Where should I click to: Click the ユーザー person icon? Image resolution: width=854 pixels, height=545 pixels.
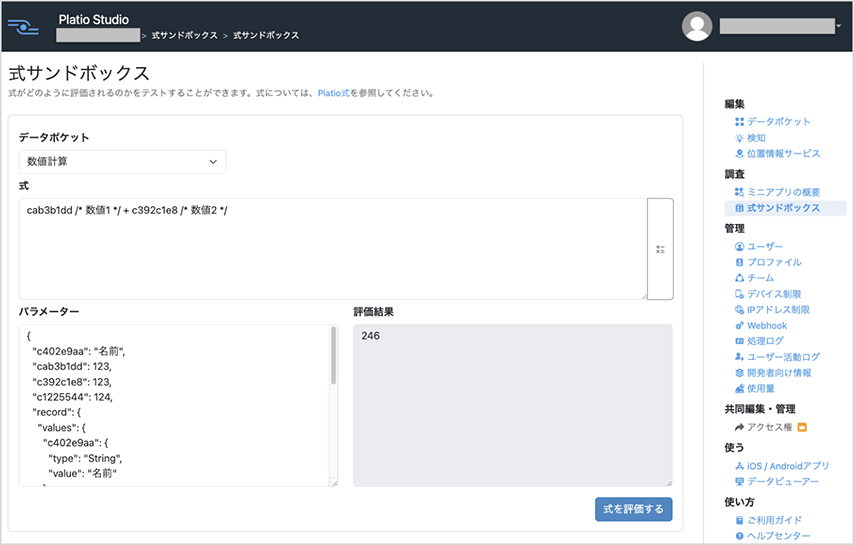click(x=739, y=247)
